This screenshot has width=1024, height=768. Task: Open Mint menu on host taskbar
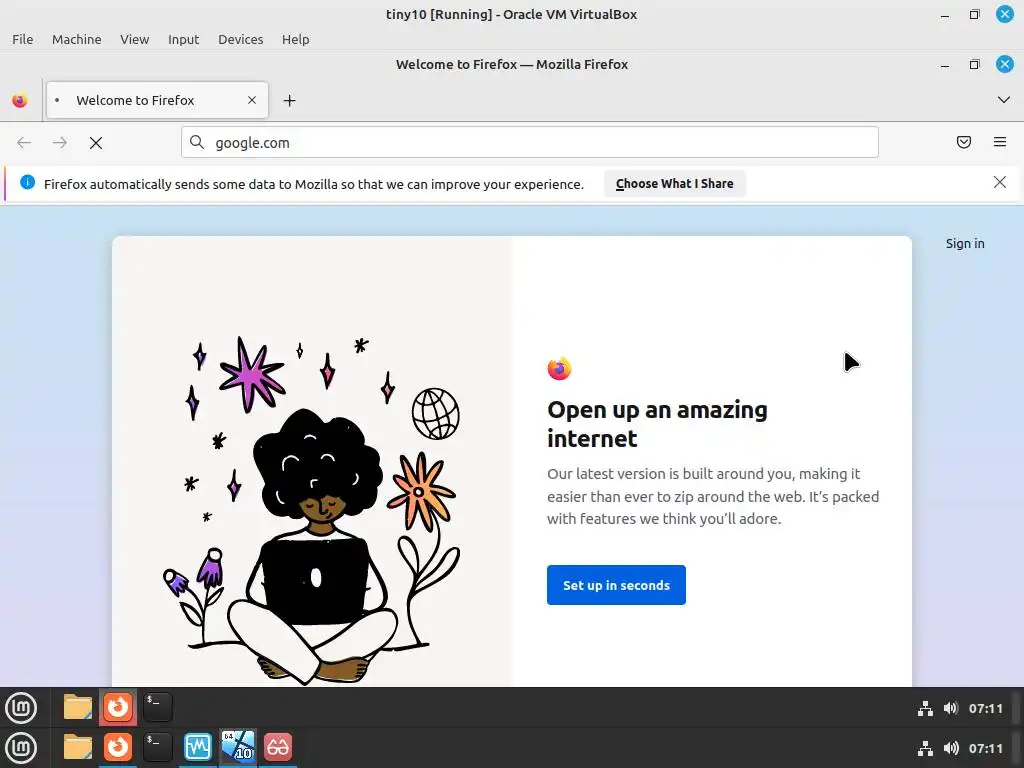21,748
